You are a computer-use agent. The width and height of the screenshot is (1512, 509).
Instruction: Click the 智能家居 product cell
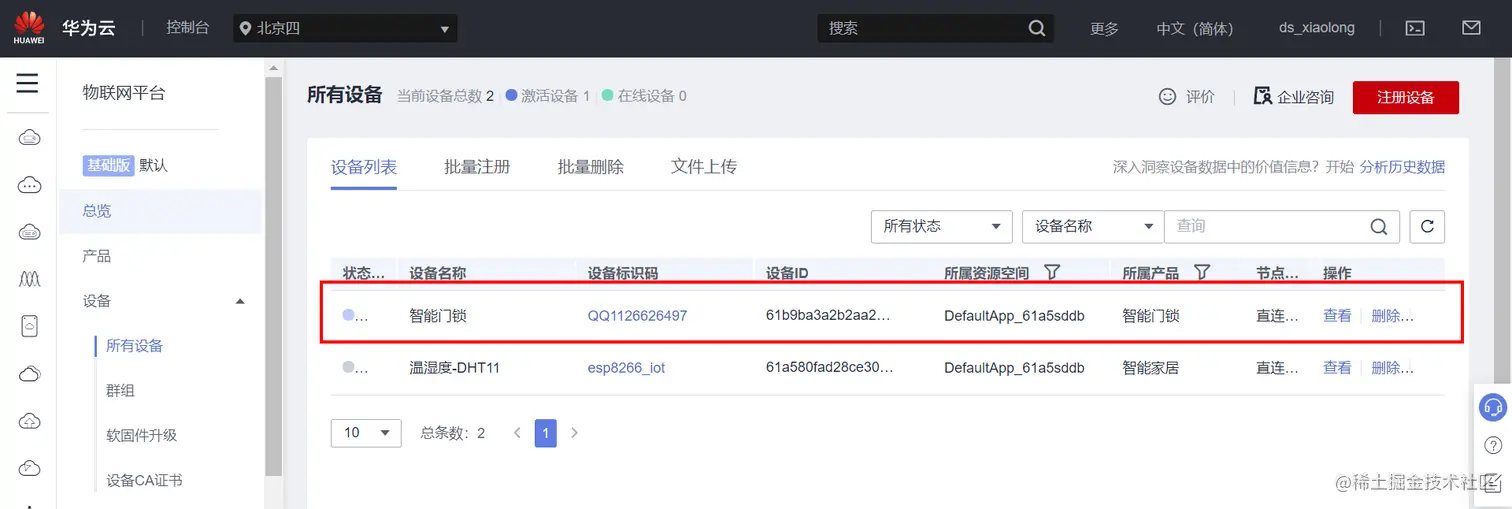coord(1150,368)
